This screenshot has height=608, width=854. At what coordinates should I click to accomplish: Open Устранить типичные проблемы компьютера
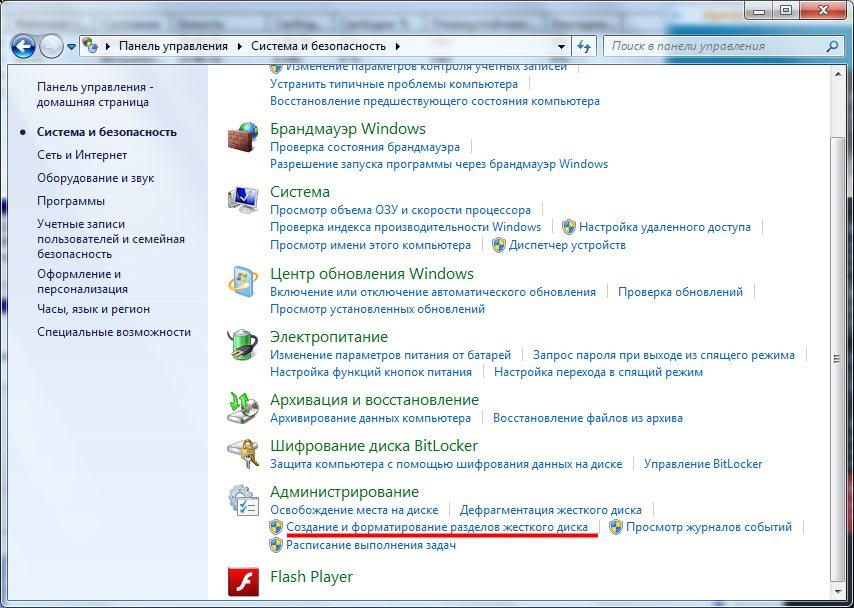394,84
